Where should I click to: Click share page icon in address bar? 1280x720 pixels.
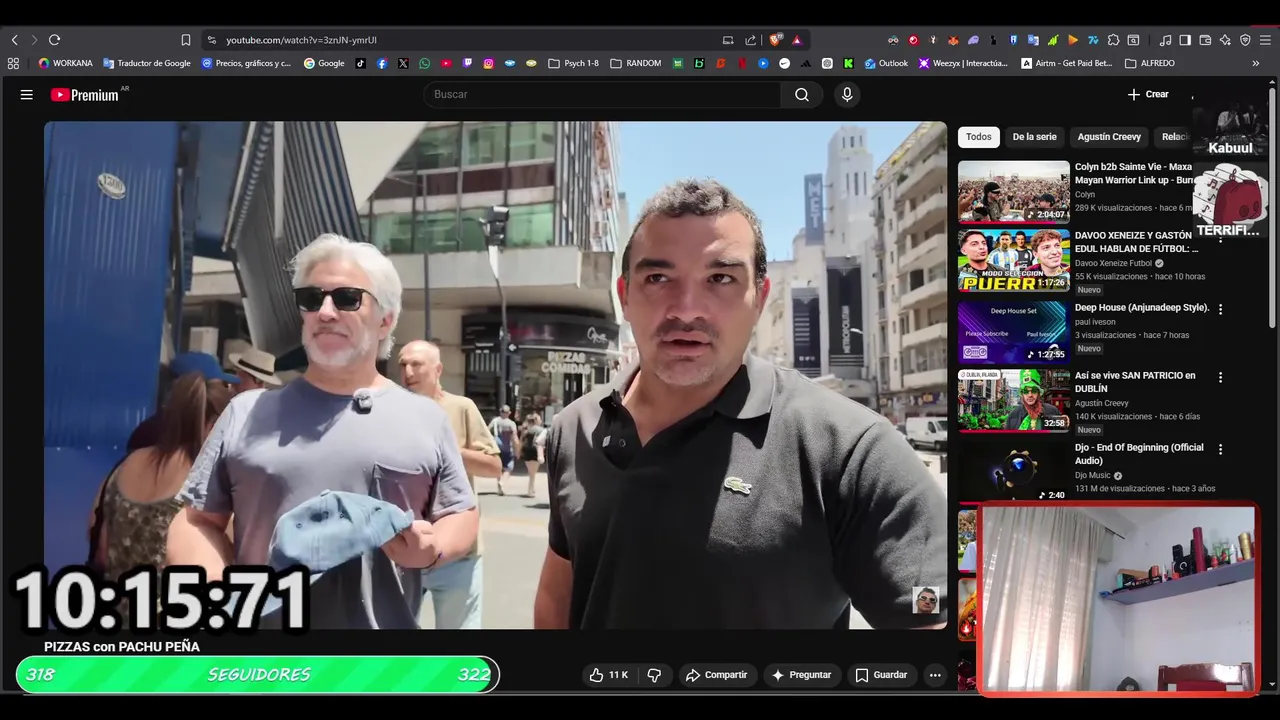coord(751,40)
